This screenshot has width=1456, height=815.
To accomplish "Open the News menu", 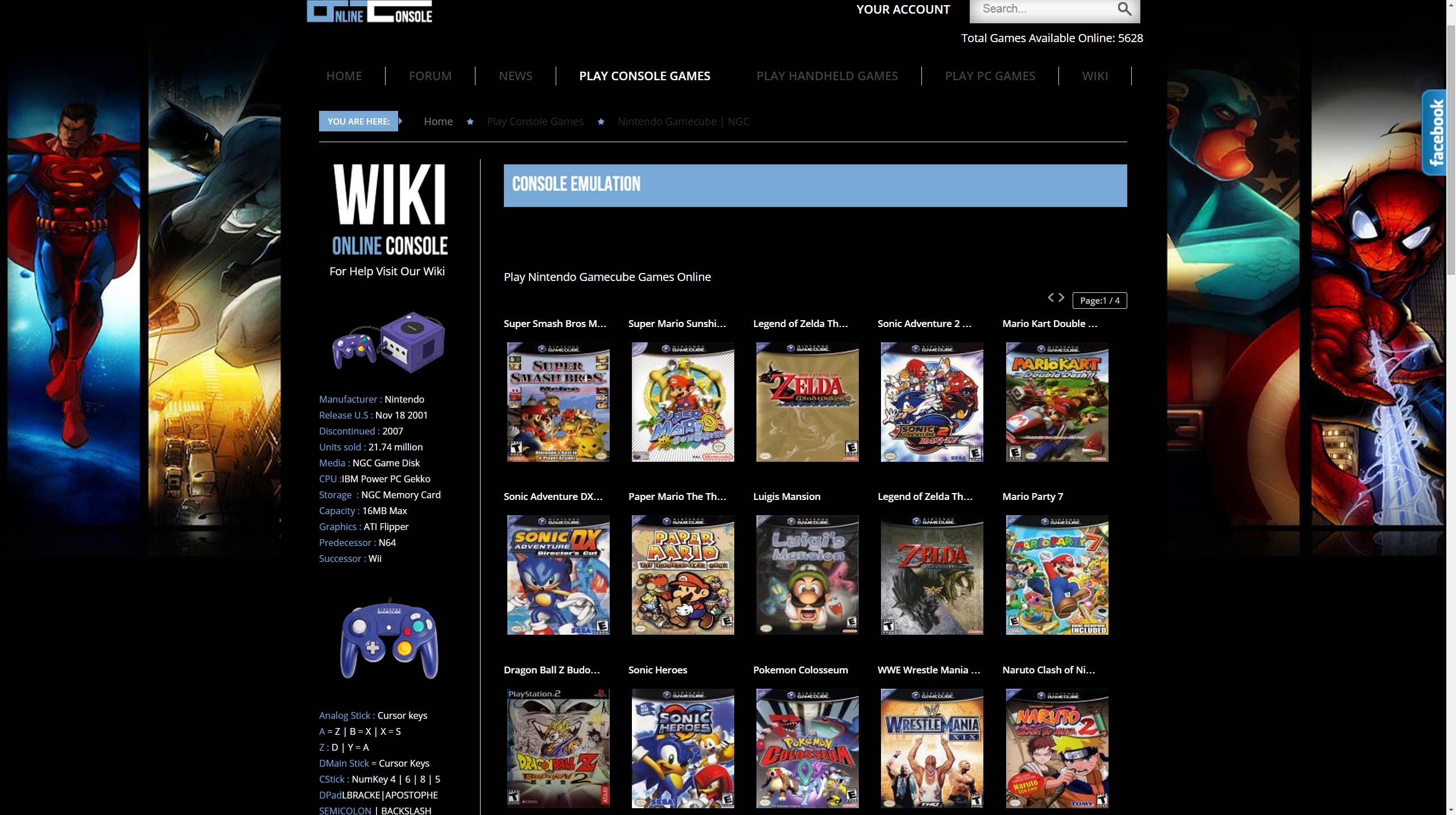I will click(x=515, y=76).
